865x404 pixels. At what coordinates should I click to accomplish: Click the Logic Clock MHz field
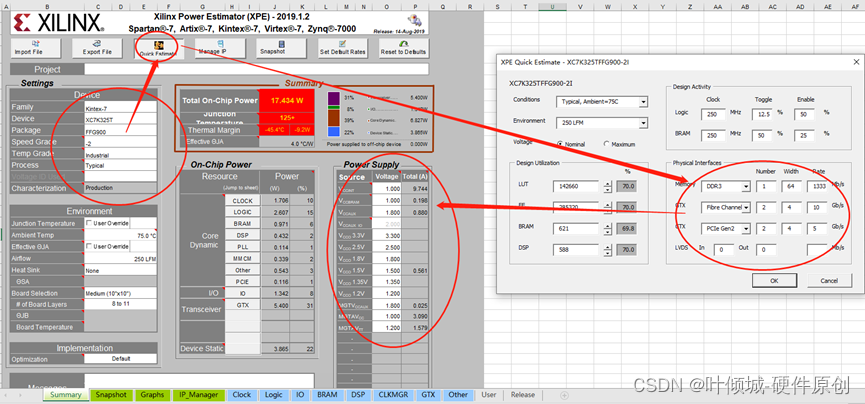(x=713, y=114)
